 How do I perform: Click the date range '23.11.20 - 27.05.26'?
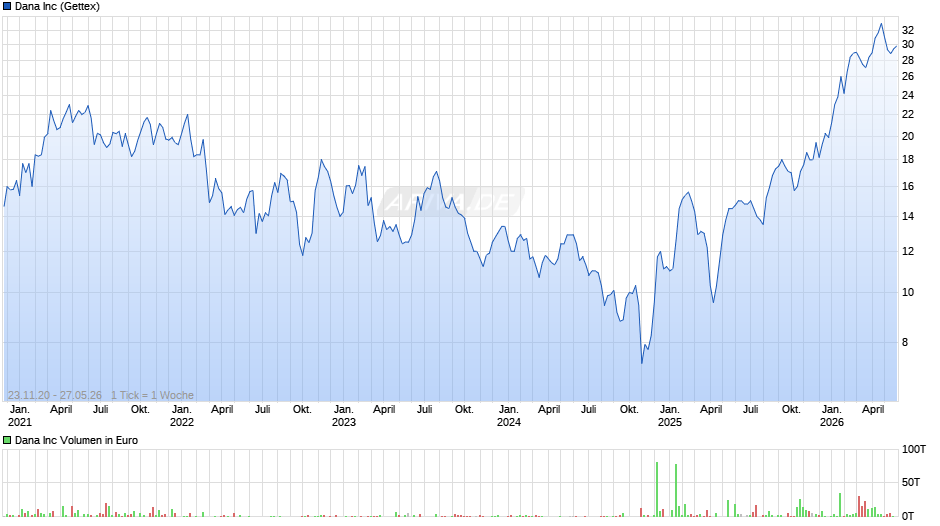(55, 395)
